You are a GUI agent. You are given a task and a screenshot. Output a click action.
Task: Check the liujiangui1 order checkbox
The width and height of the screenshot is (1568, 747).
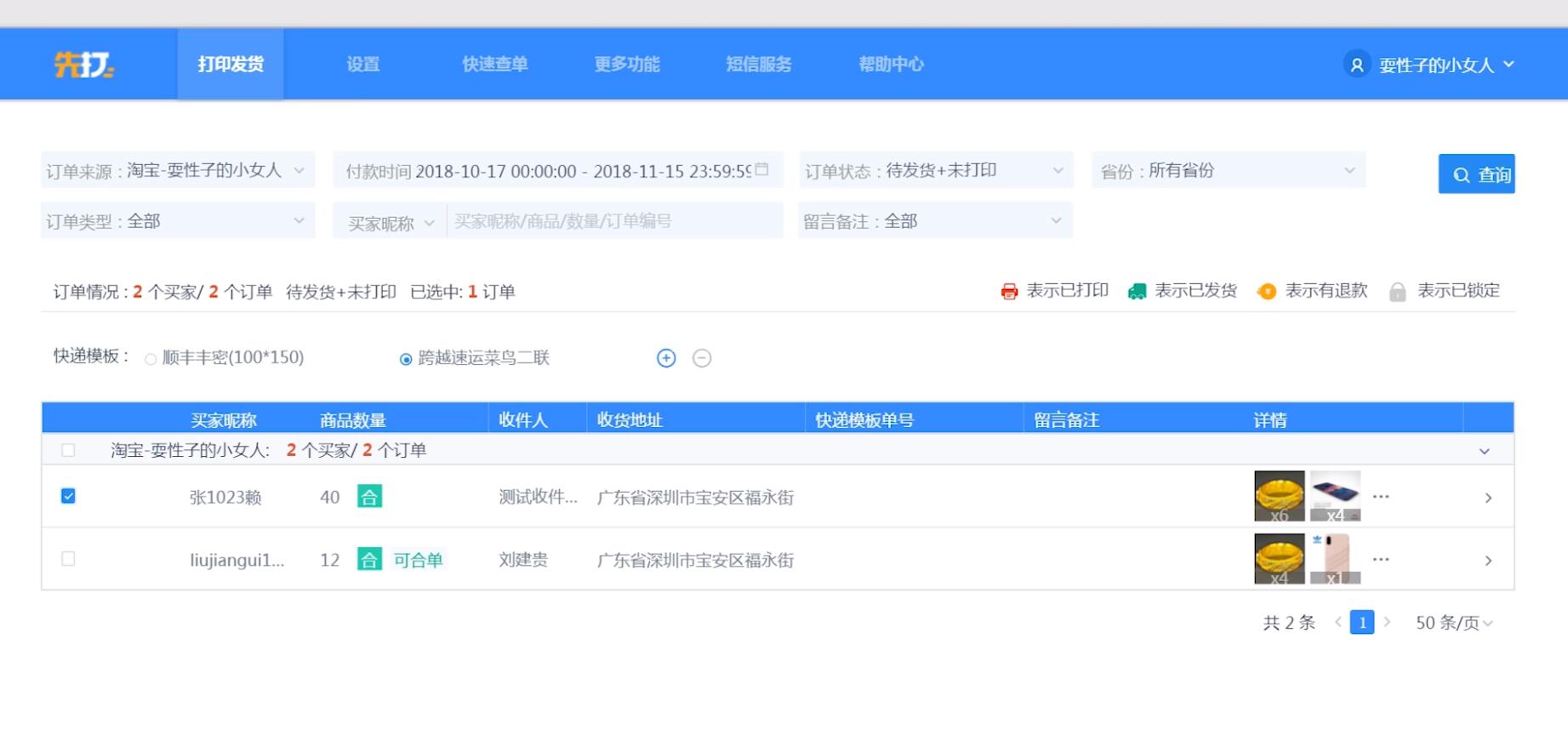68,559
